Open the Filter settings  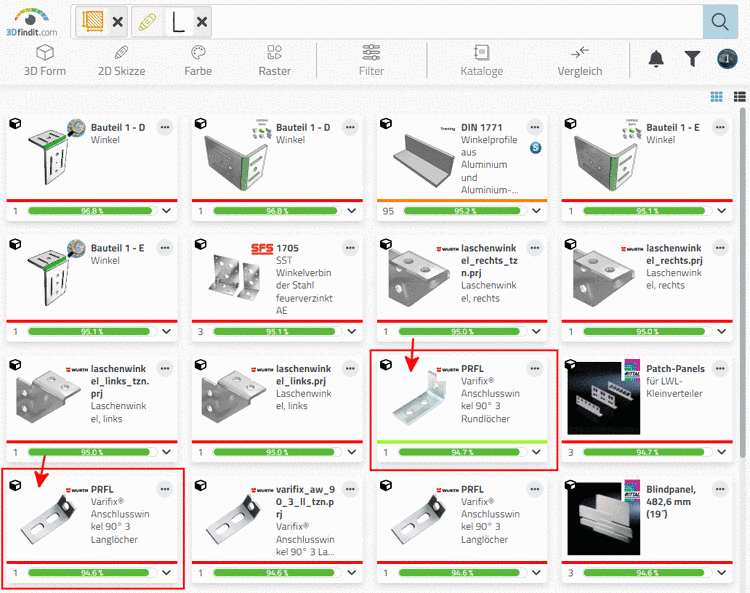tap(371, 61)
